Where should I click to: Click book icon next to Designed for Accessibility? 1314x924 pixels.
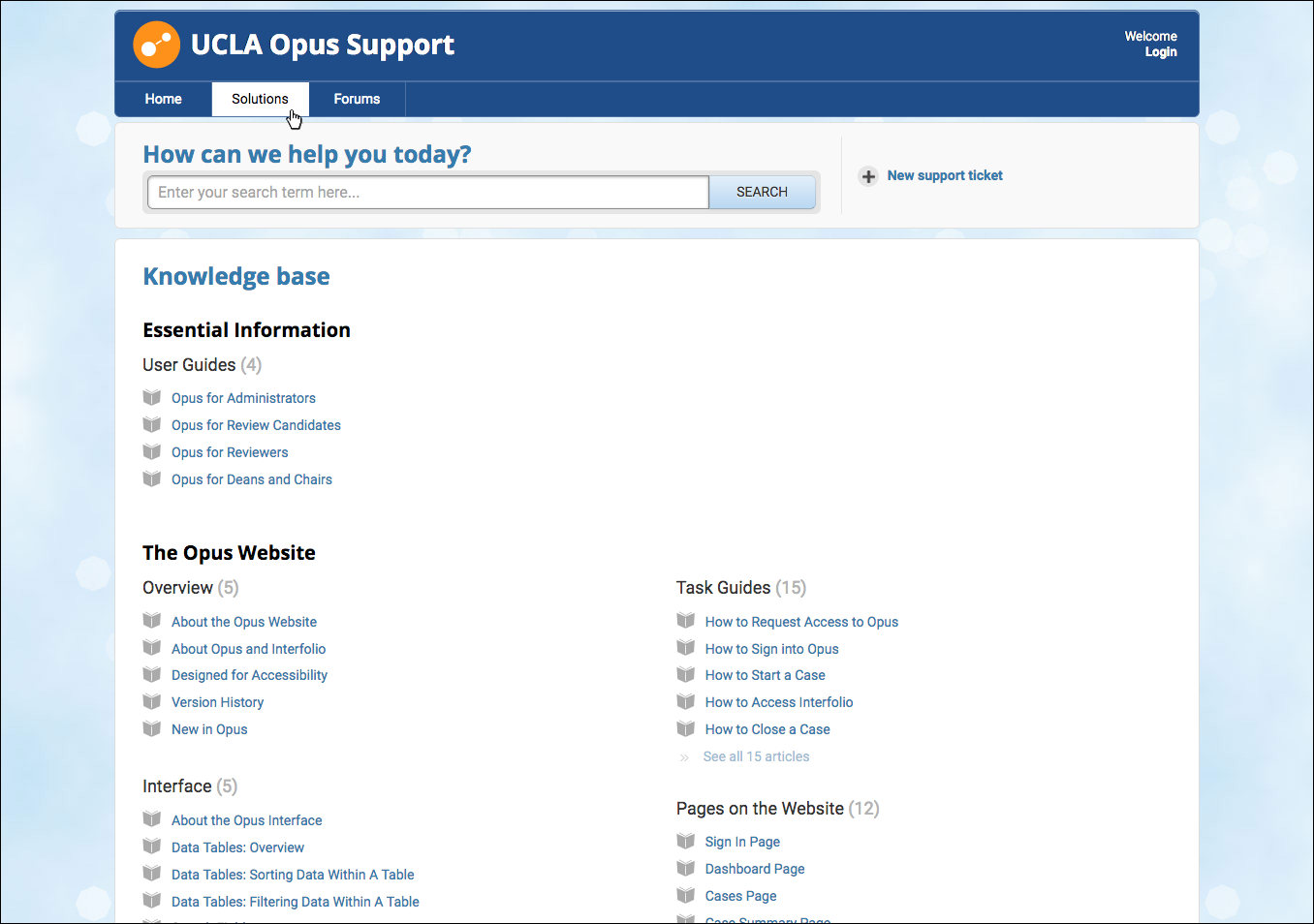[x=152, y=674]
